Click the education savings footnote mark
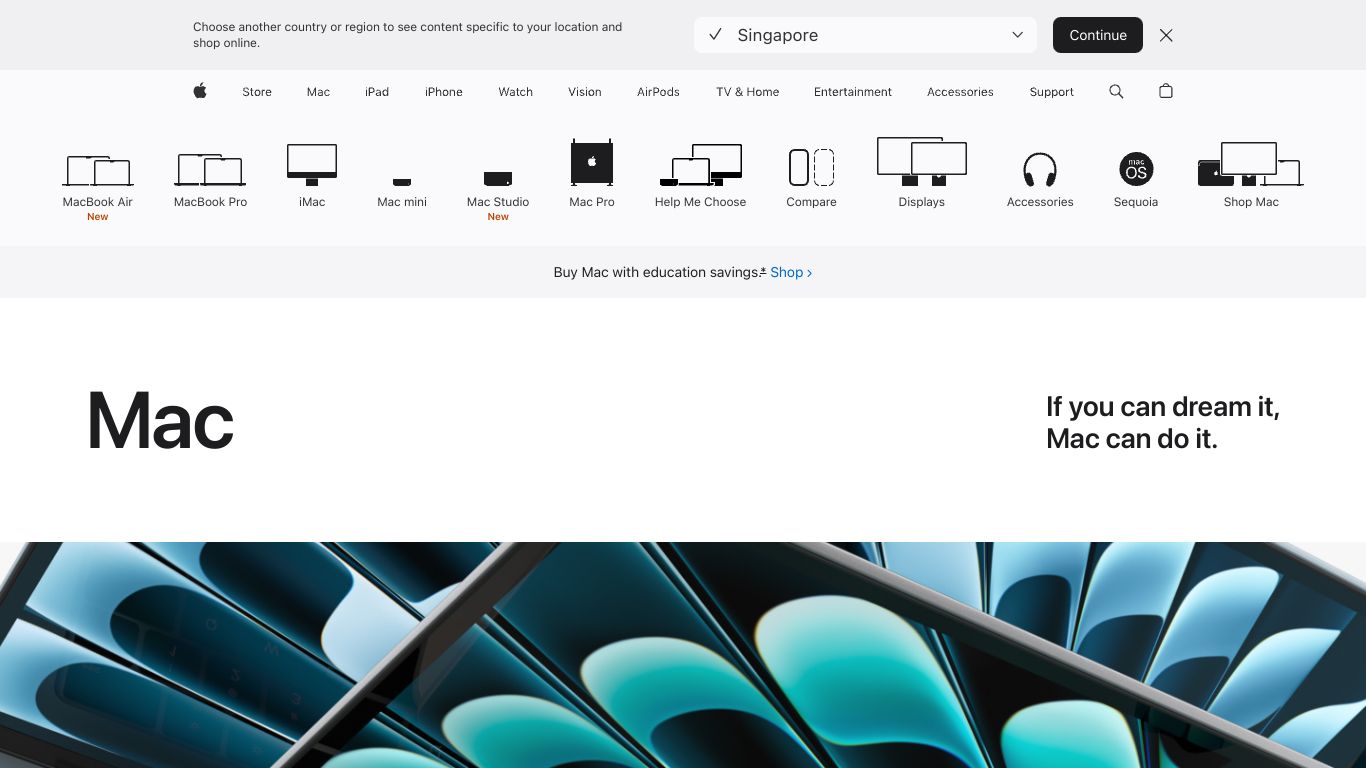Screen dimensions: 1366x768 [763, 271]
